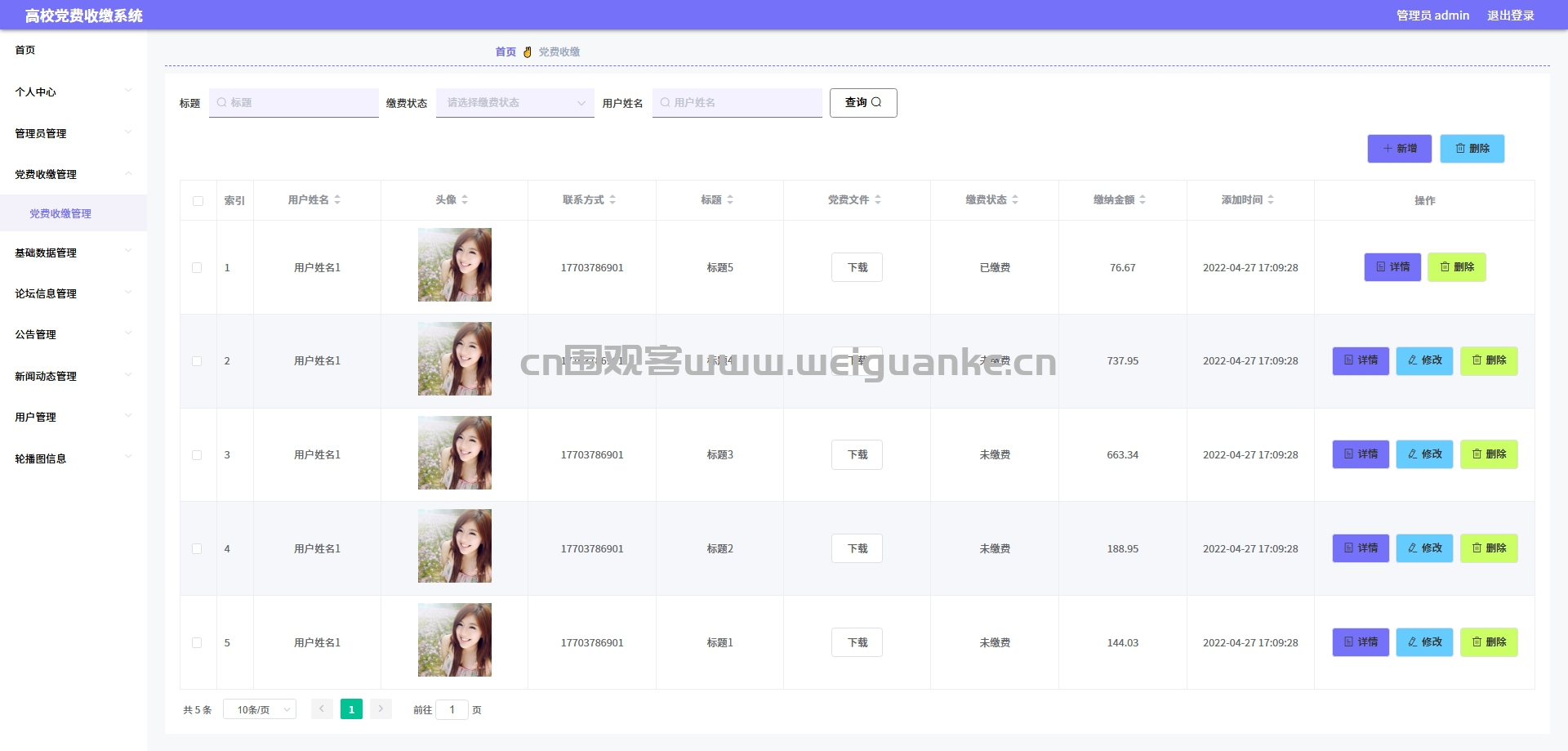Click the sort arrows on 添加时间 column
The height and width of the screenshot is (751, 1568).
(1271, 199)
